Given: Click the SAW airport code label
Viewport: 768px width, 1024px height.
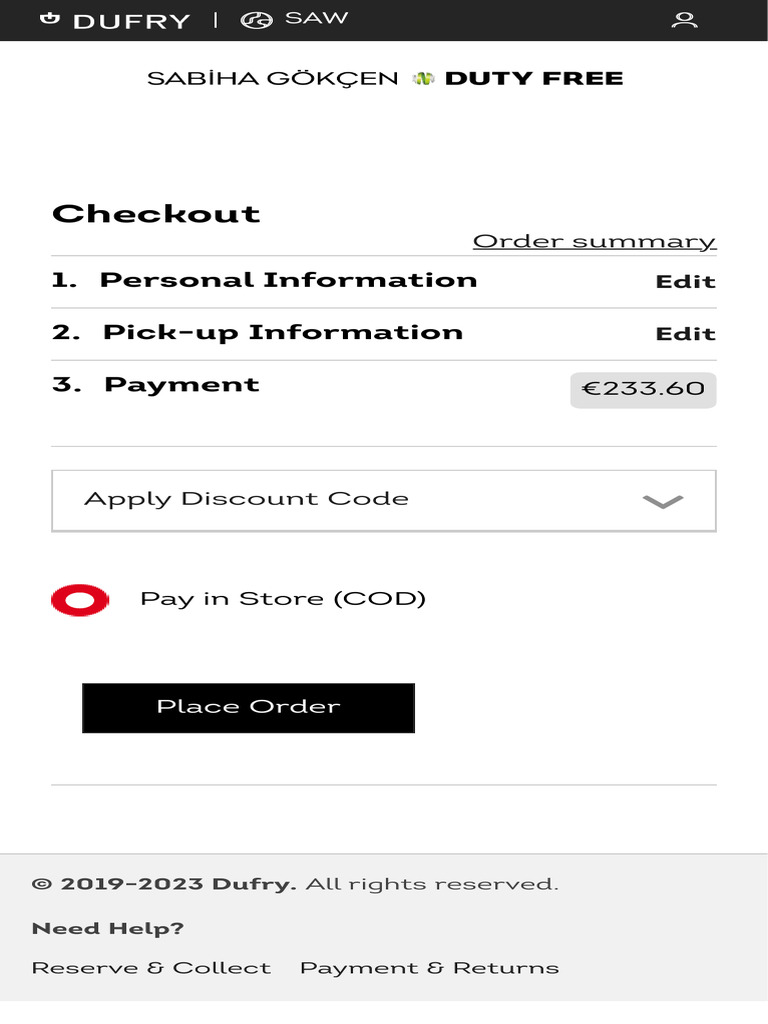Looking at the screenshot, I should coord(317,19).
